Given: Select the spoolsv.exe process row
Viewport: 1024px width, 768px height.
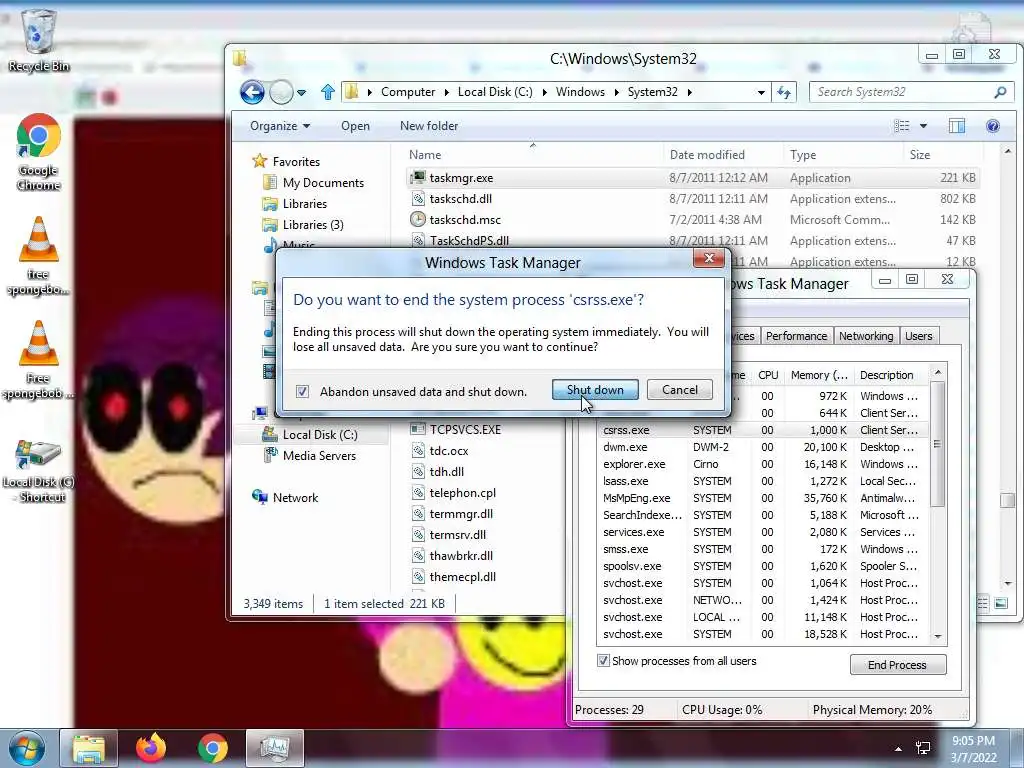Looking at the screenshot, I should (762, 566).
